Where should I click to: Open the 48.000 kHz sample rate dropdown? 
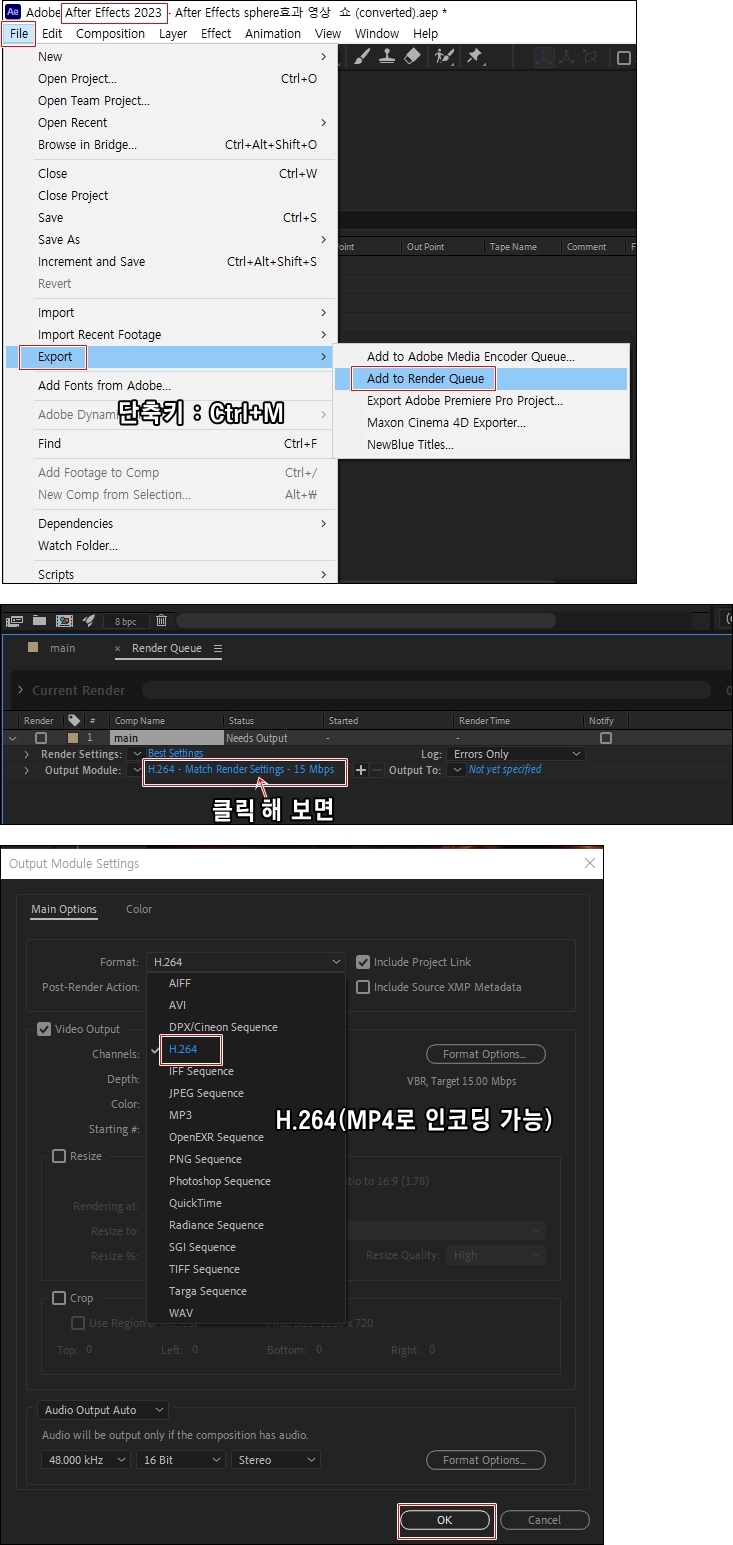point(85,1460)
